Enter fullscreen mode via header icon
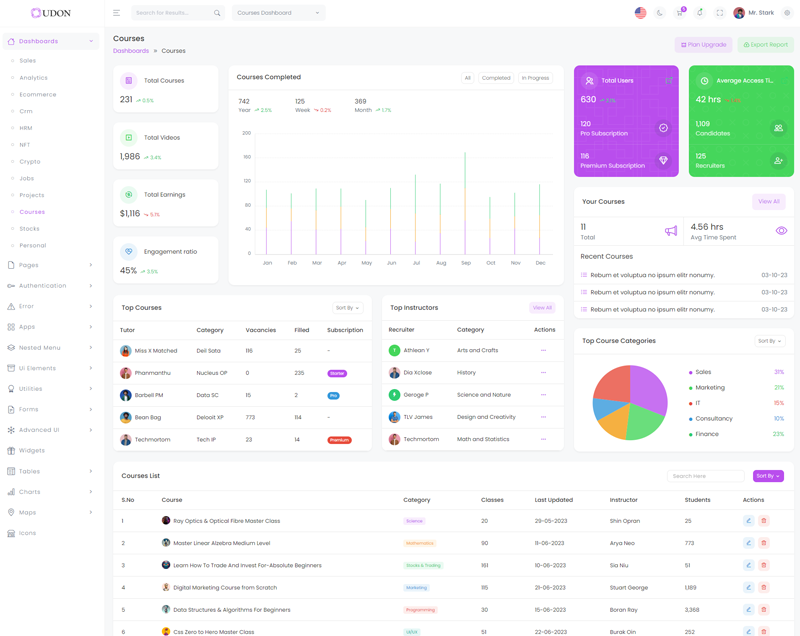Image resolution: width=800 pixels, height=636 pixels. [x=720, y=13]
